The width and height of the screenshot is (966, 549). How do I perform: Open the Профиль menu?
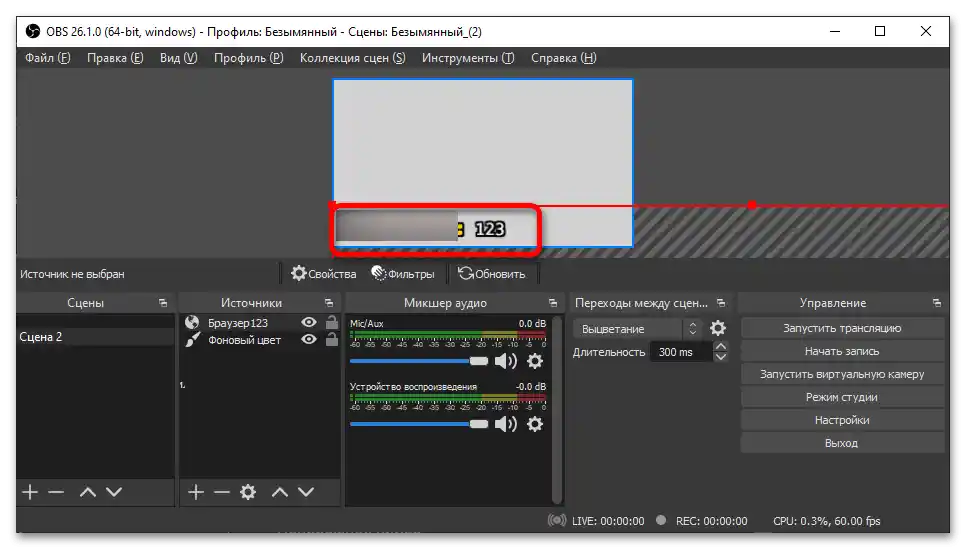coord(248,58)
